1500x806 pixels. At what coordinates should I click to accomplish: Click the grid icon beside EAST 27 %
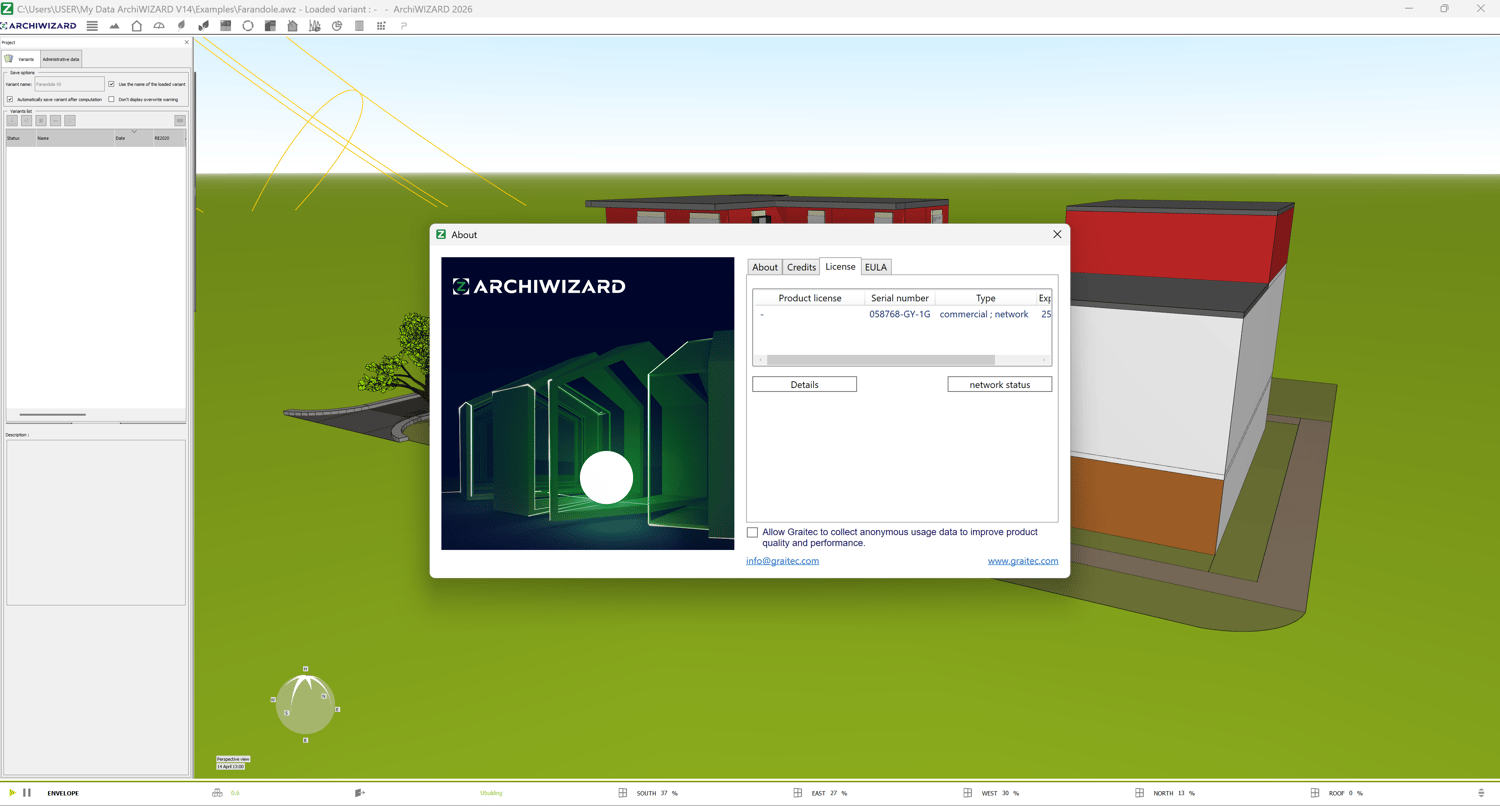[x=798, y=793]
